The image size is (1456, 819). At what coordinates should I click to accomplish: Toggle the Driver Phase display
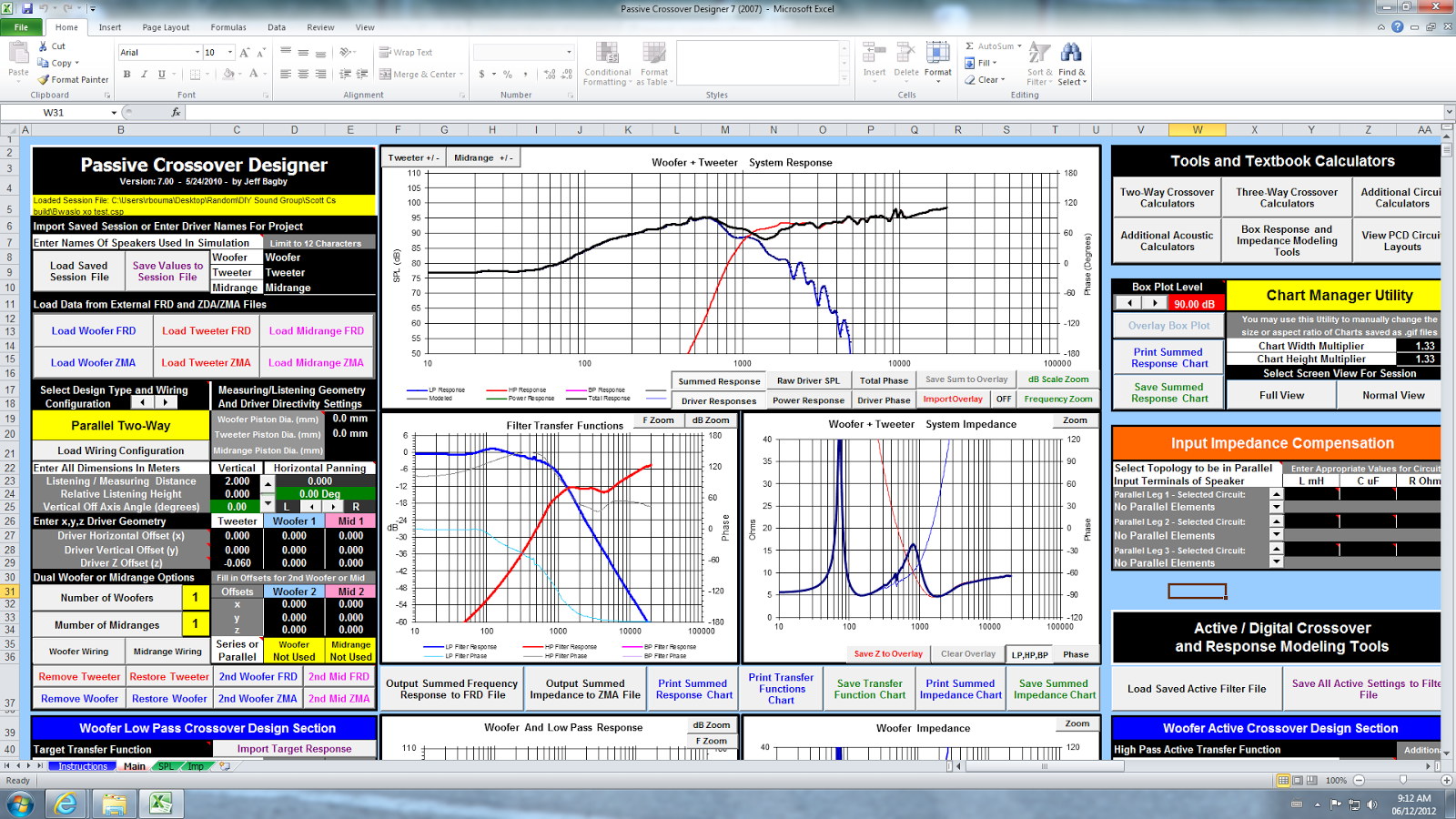pyautogui.click(x=884, y=399)
